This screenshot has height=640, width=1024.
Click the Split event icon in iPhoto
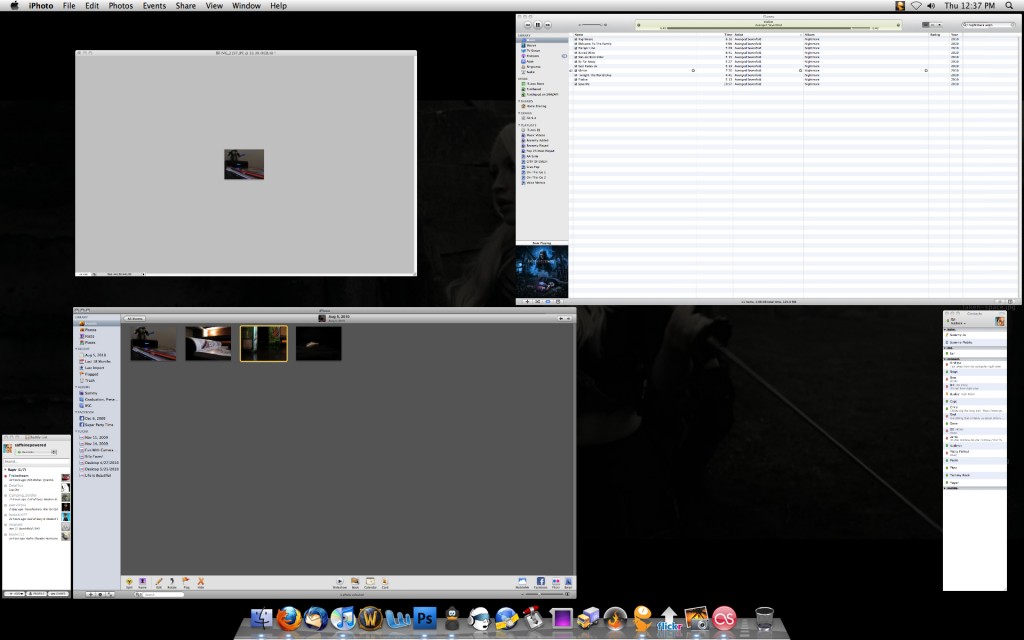point(129,582)
